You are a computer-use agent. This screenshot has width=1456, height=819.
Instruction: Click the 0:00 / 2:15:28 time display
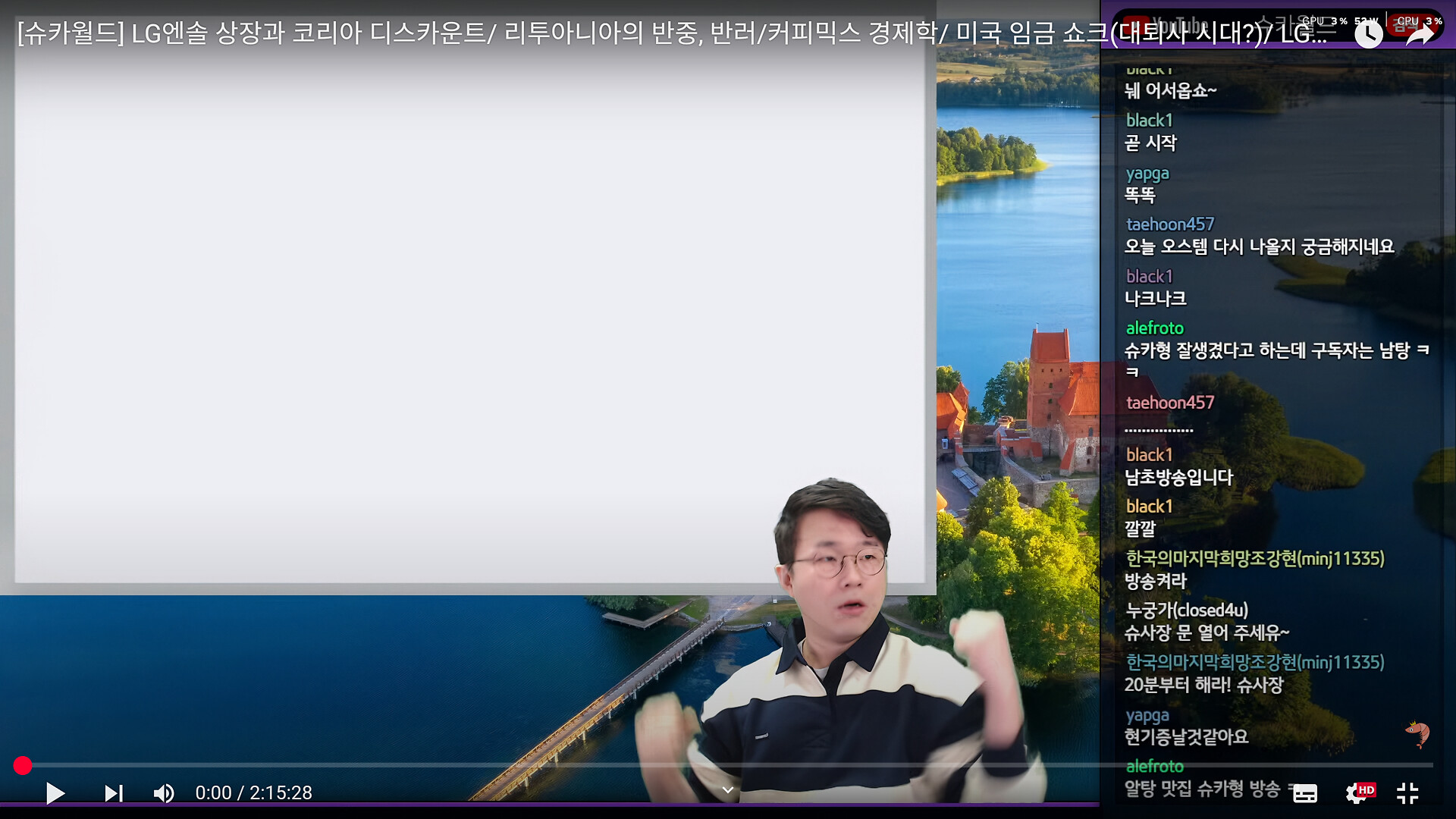[x=253, y=793]
